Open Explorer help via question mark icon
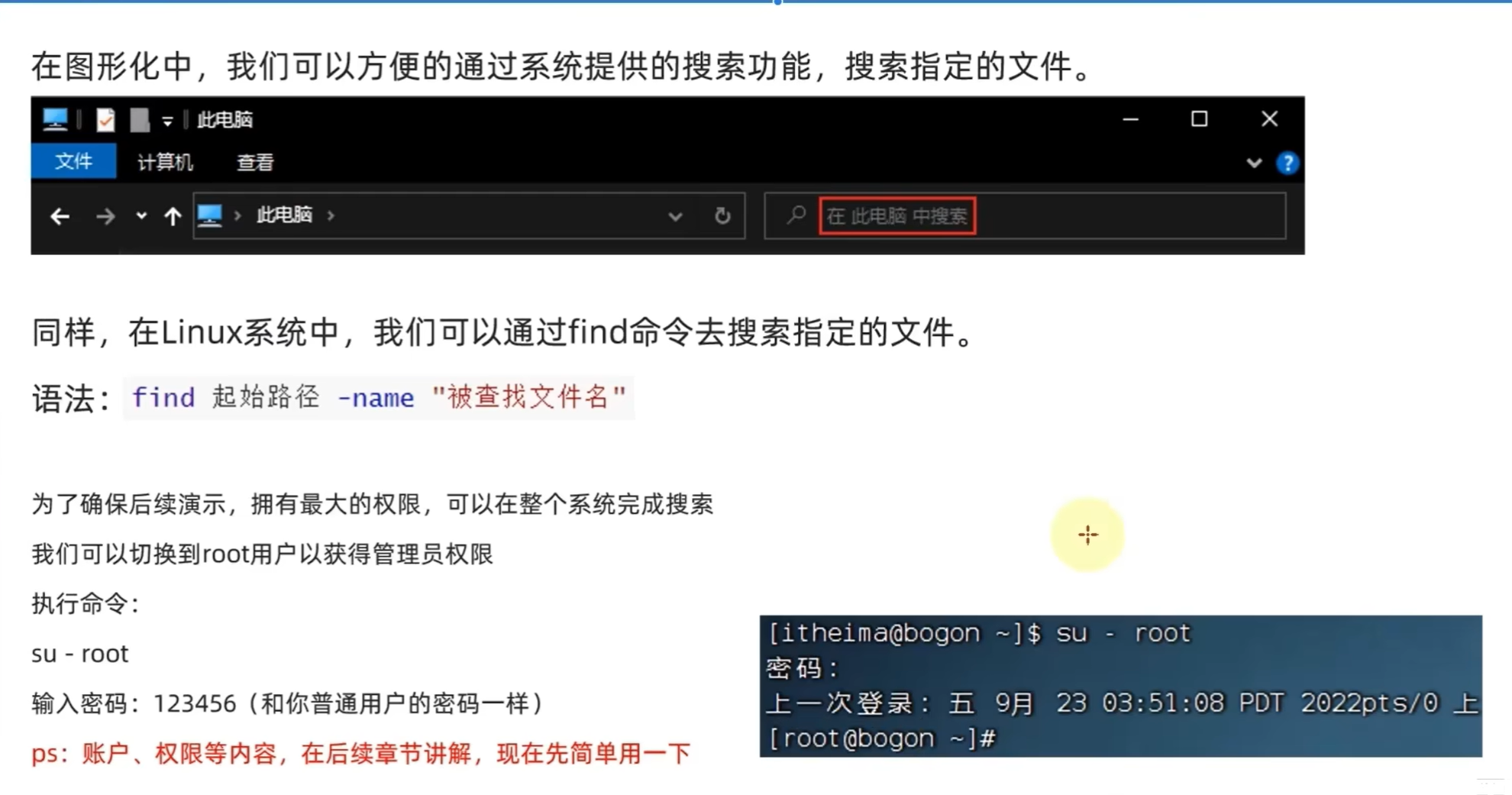 point(1287,163)
